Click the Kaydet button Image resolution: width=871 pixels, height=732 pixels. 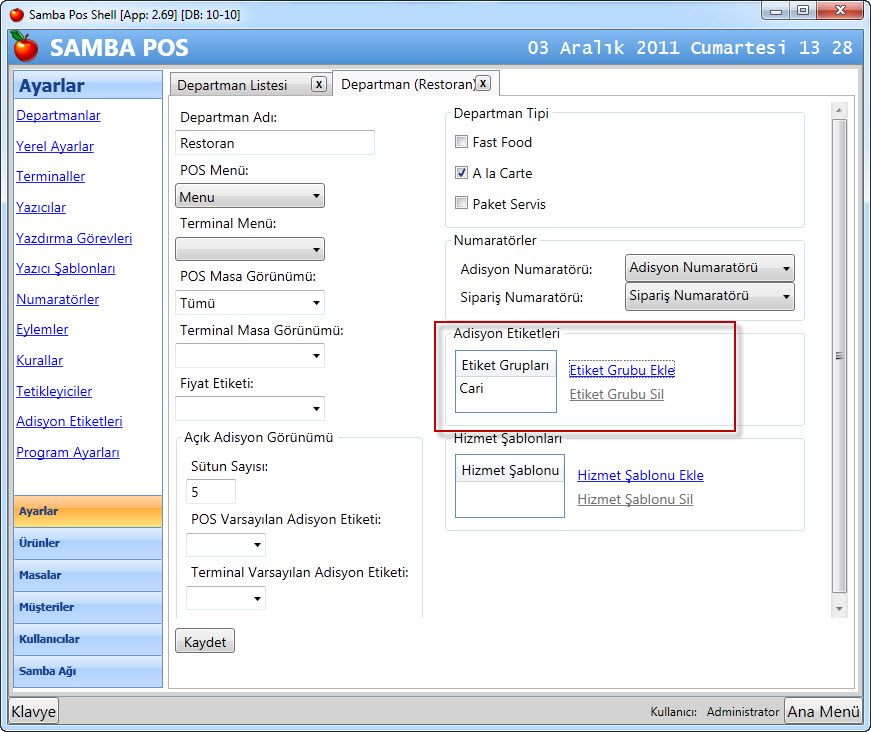pyautogui.click(x=205, y=641)
